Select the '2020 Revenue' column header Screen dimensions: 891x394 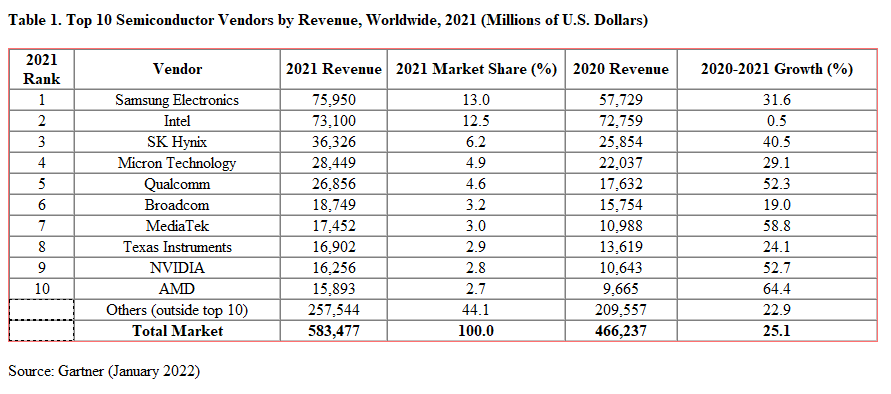(621, 69)
